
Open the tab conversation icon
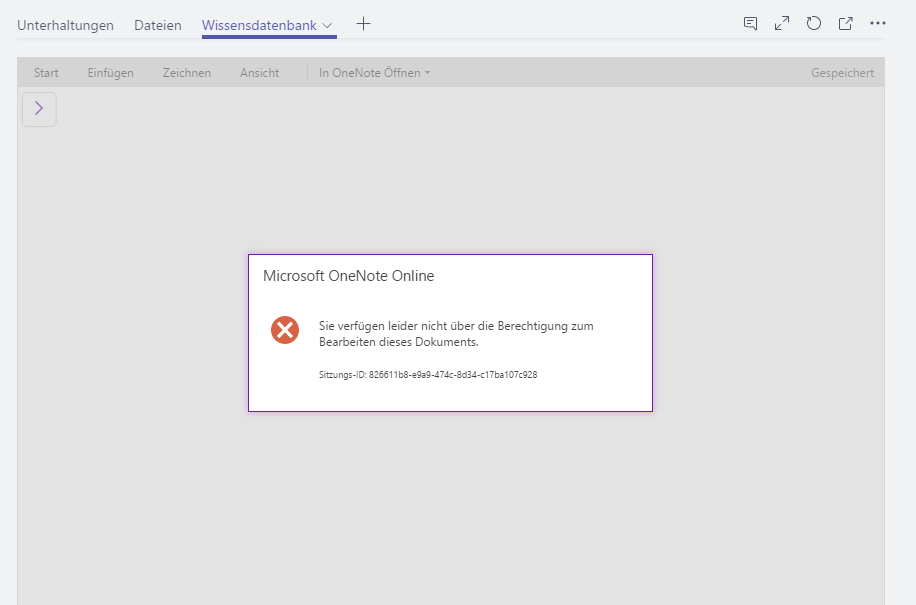click(x=750, y=23)
